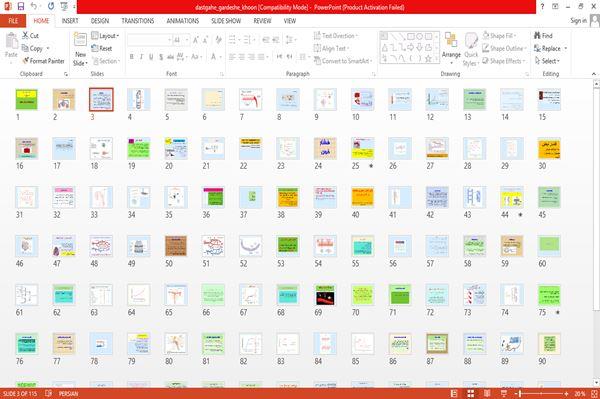Clear all formatting with the eraser icon
Image resolution: width=600 pixels, height=399 pixels.
[x=218, y=40]
